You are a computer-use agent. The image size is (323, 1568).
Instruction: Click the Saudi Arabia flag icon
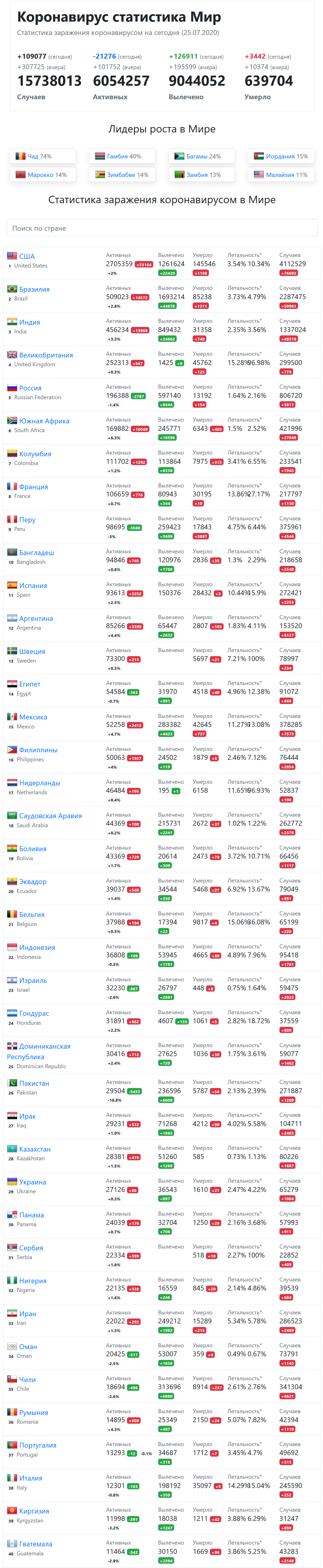[x=12, y=815]
